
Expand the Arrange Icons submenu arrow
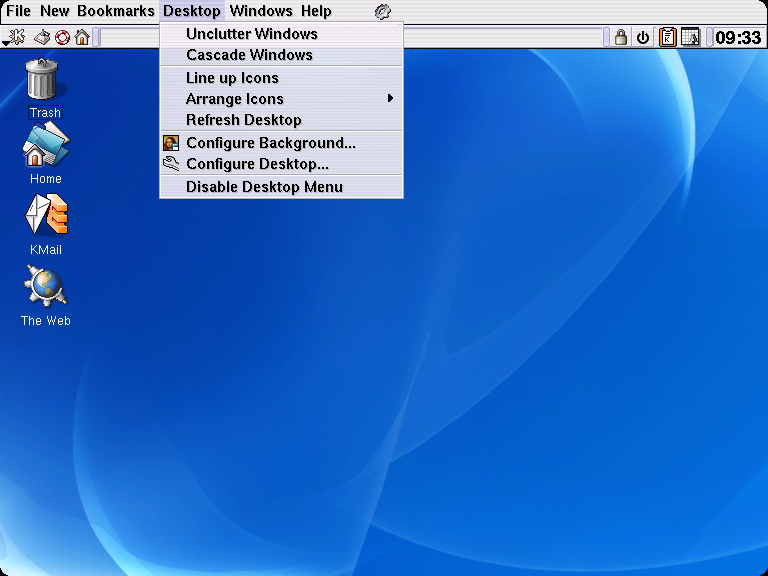390,98
